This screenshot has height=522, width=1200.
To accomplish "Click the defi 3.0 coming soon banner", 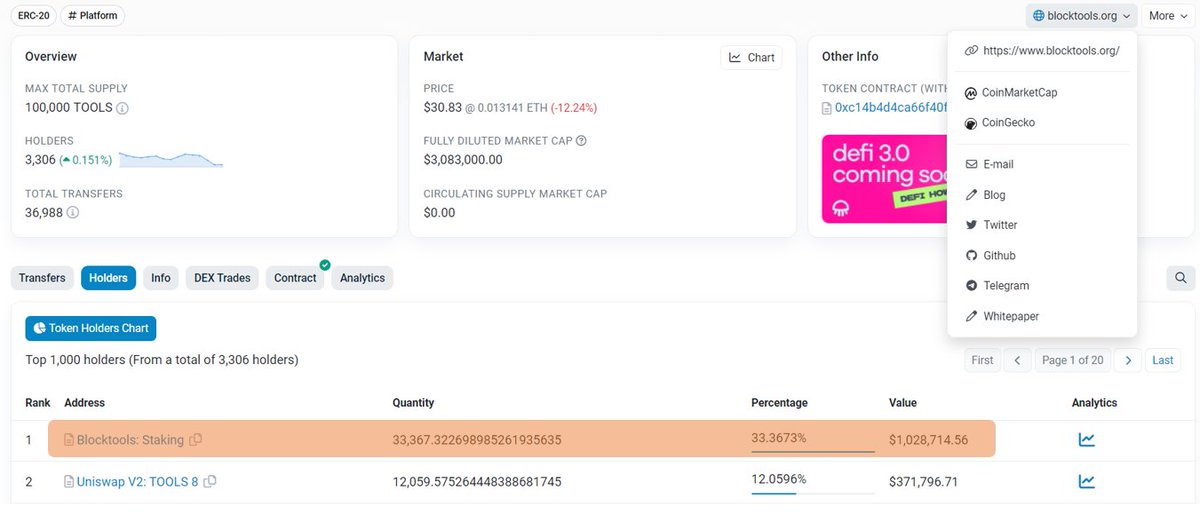I will click(x=884, y=179).
